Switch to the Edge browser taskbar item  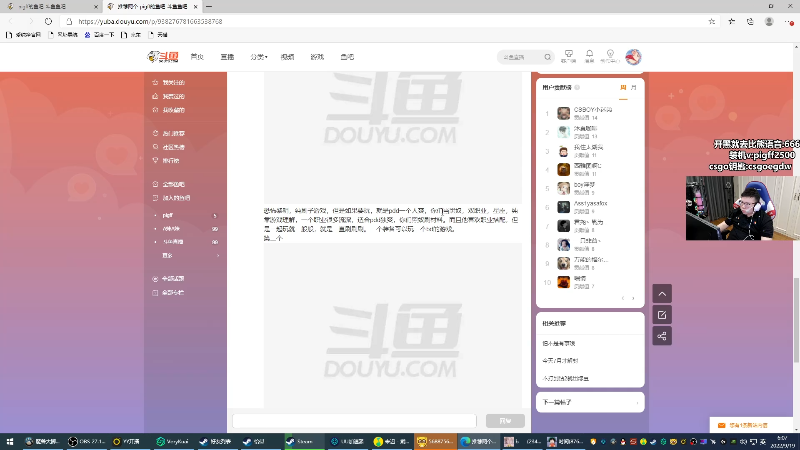click(478, 441)
